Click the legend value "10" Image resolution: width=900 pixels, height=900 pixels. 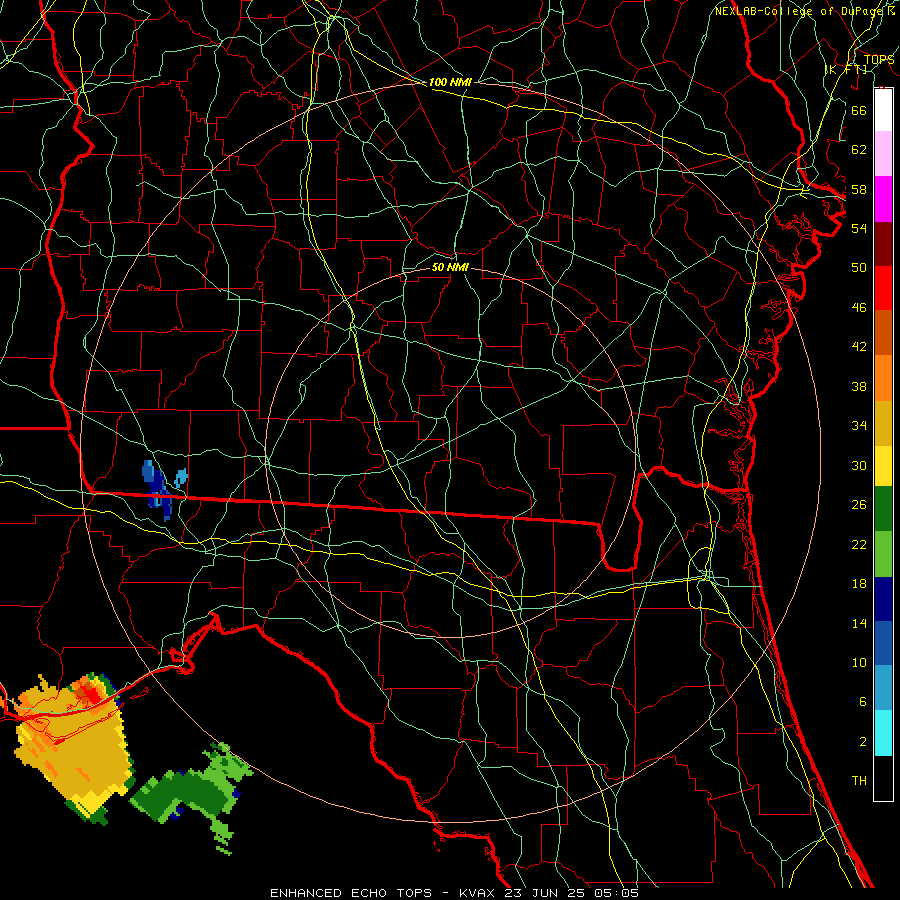(859, 663)
